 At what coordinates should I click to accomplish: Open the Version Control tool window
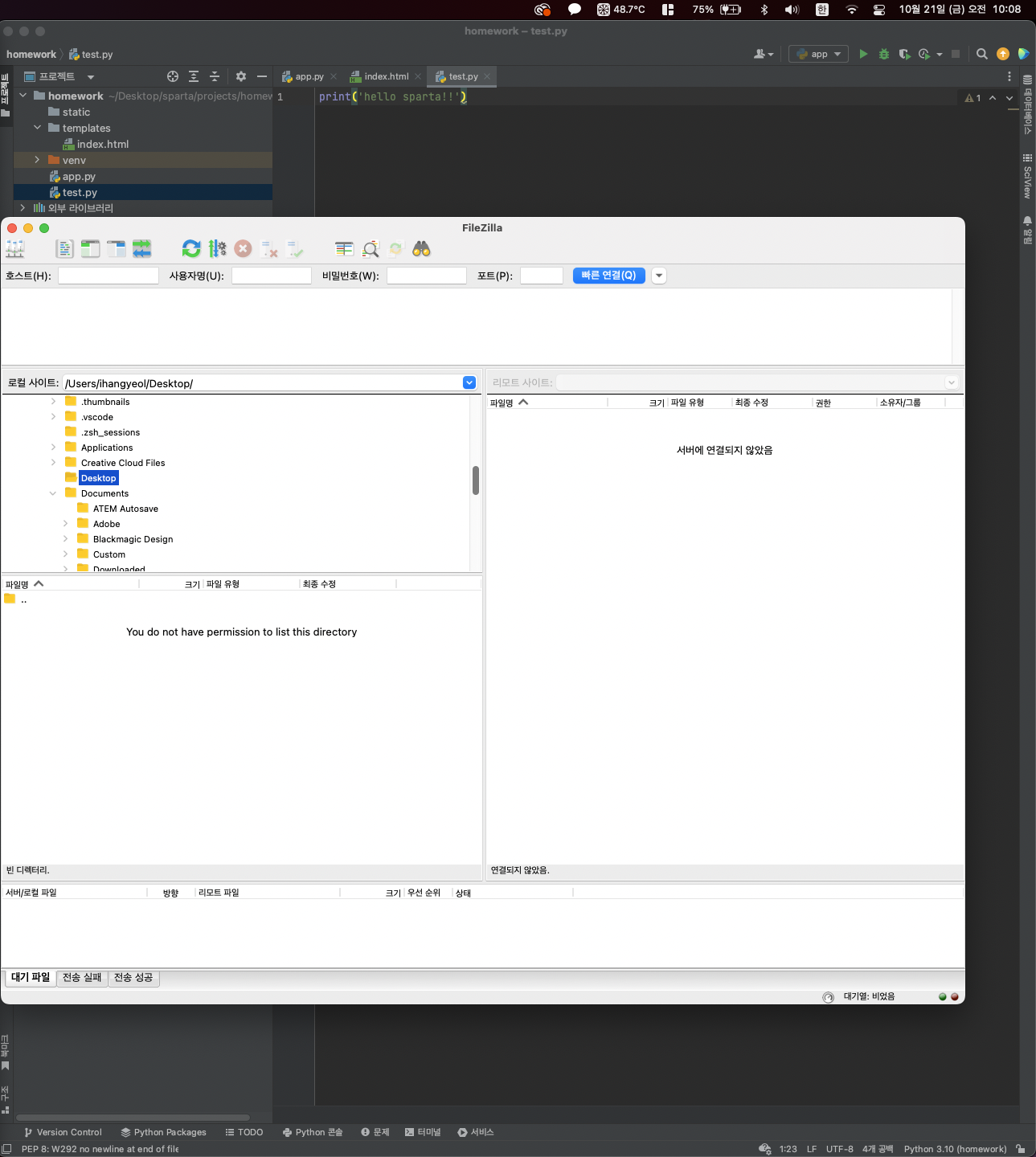coord(63,1132)
